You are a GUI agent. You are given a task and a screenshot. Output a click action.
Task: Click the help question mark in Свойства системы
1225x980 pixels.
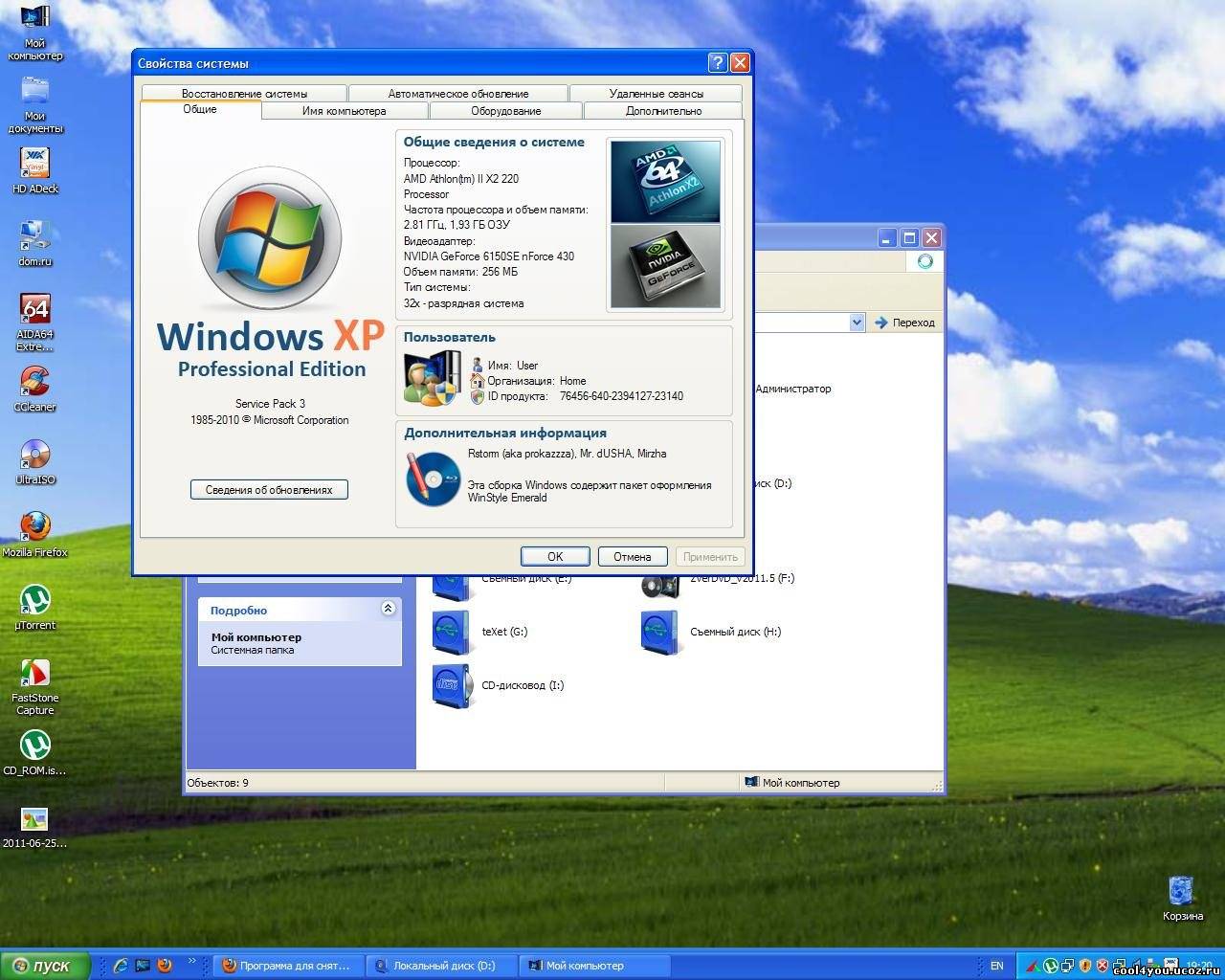(718, 62)
